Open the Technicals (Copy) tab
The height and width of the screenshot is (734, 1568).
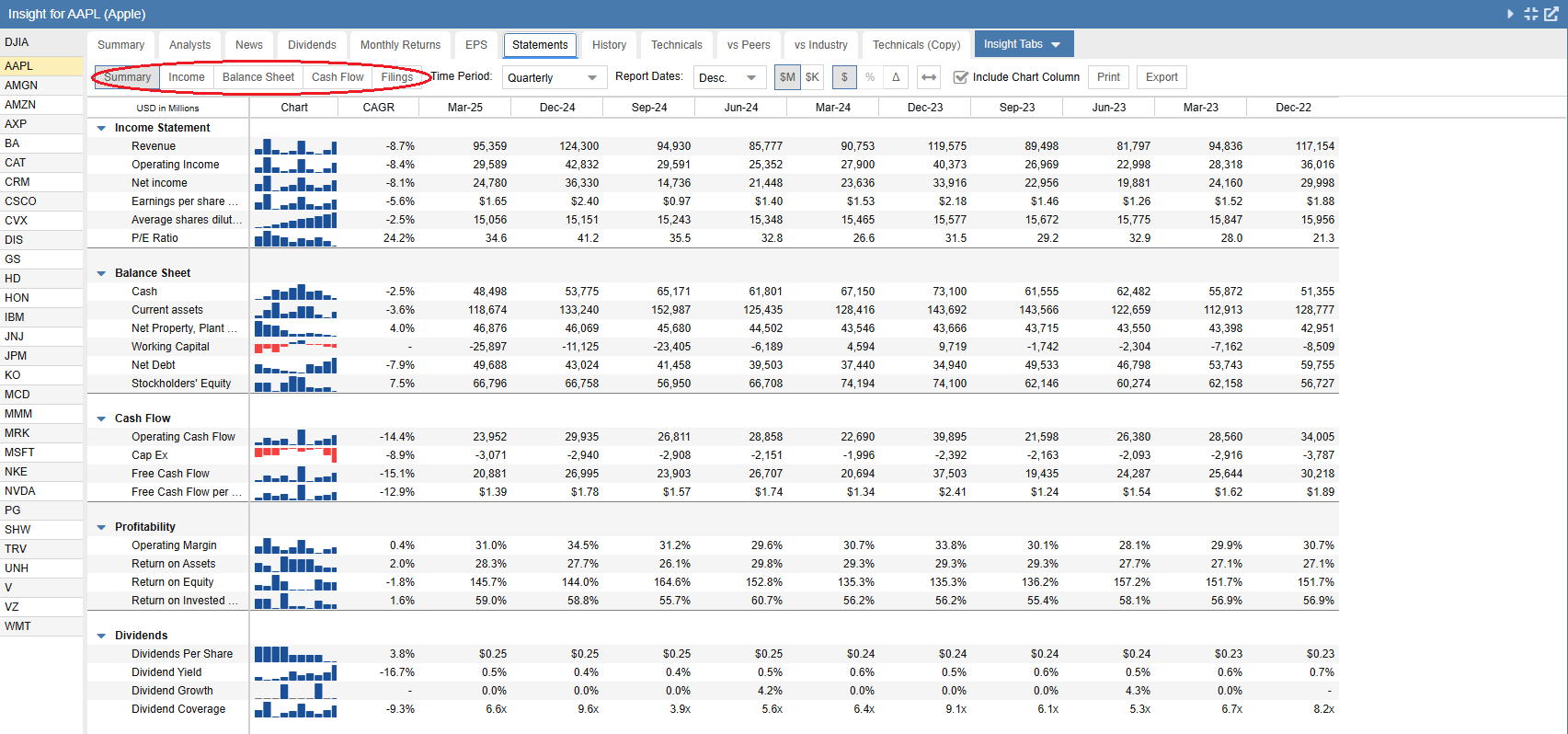click(917, 45)
